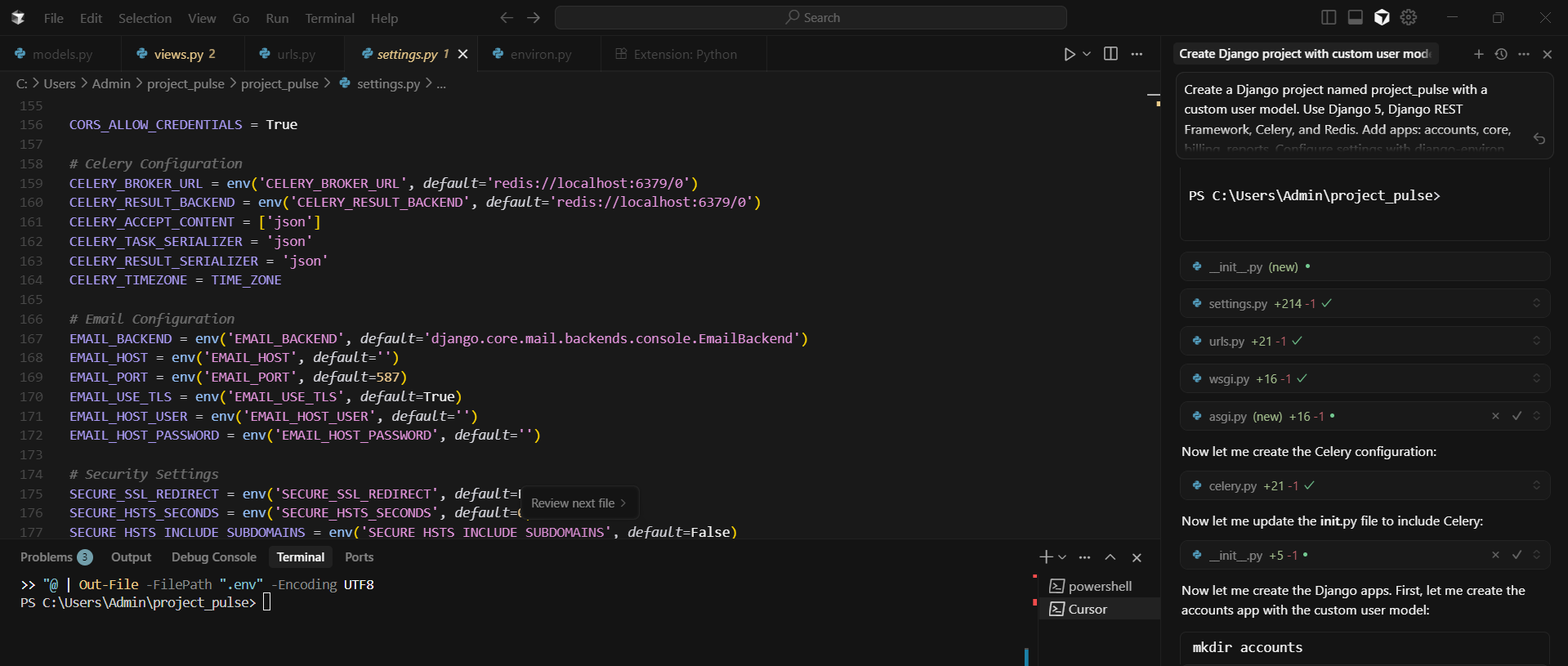
Task: Accept the asgi.py changes
Action: [1517, 416]
